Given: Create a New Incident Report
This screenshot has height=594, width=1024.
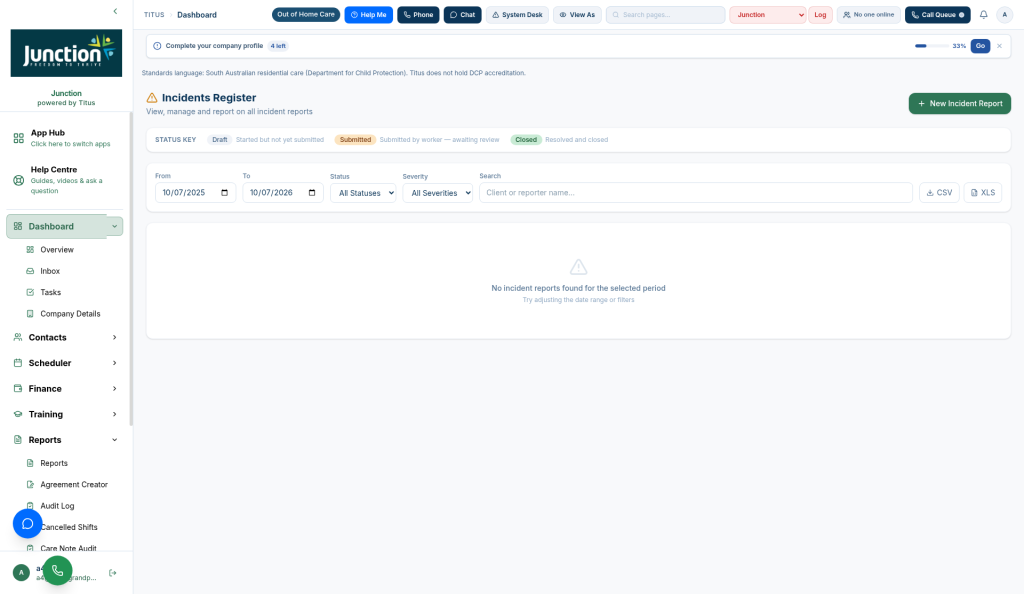Looking at the screenshot, I should pos(960,103).
